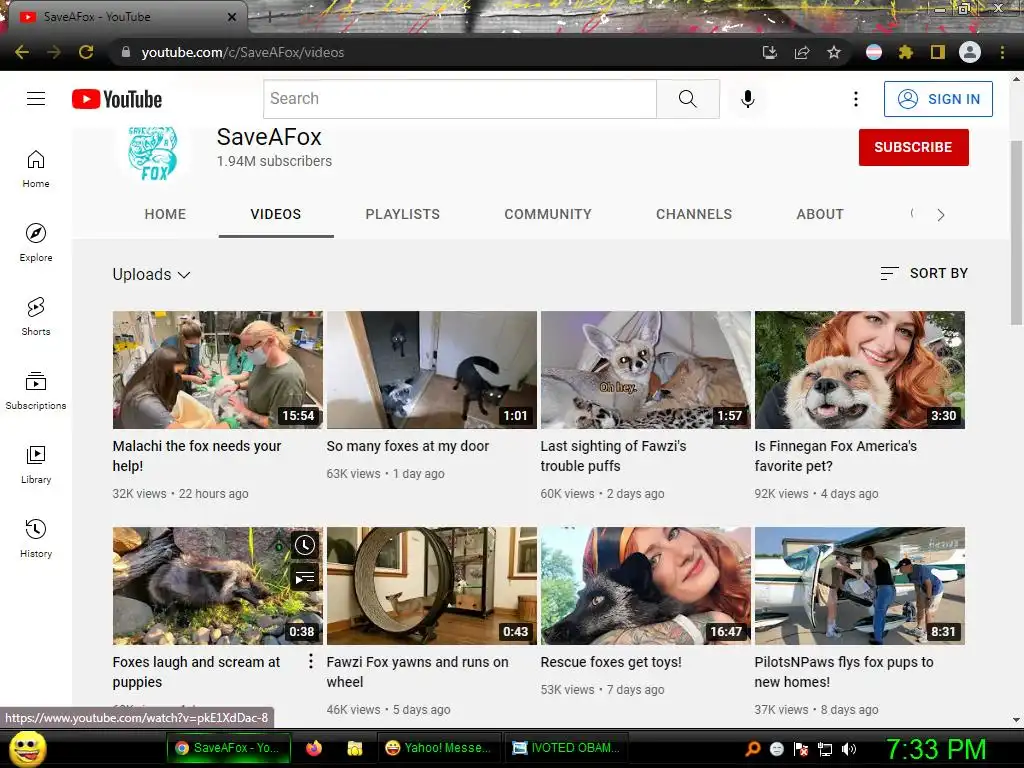Open the Channels tab
The height and width of the screenshot is (768, 1024).
point(694,214)
